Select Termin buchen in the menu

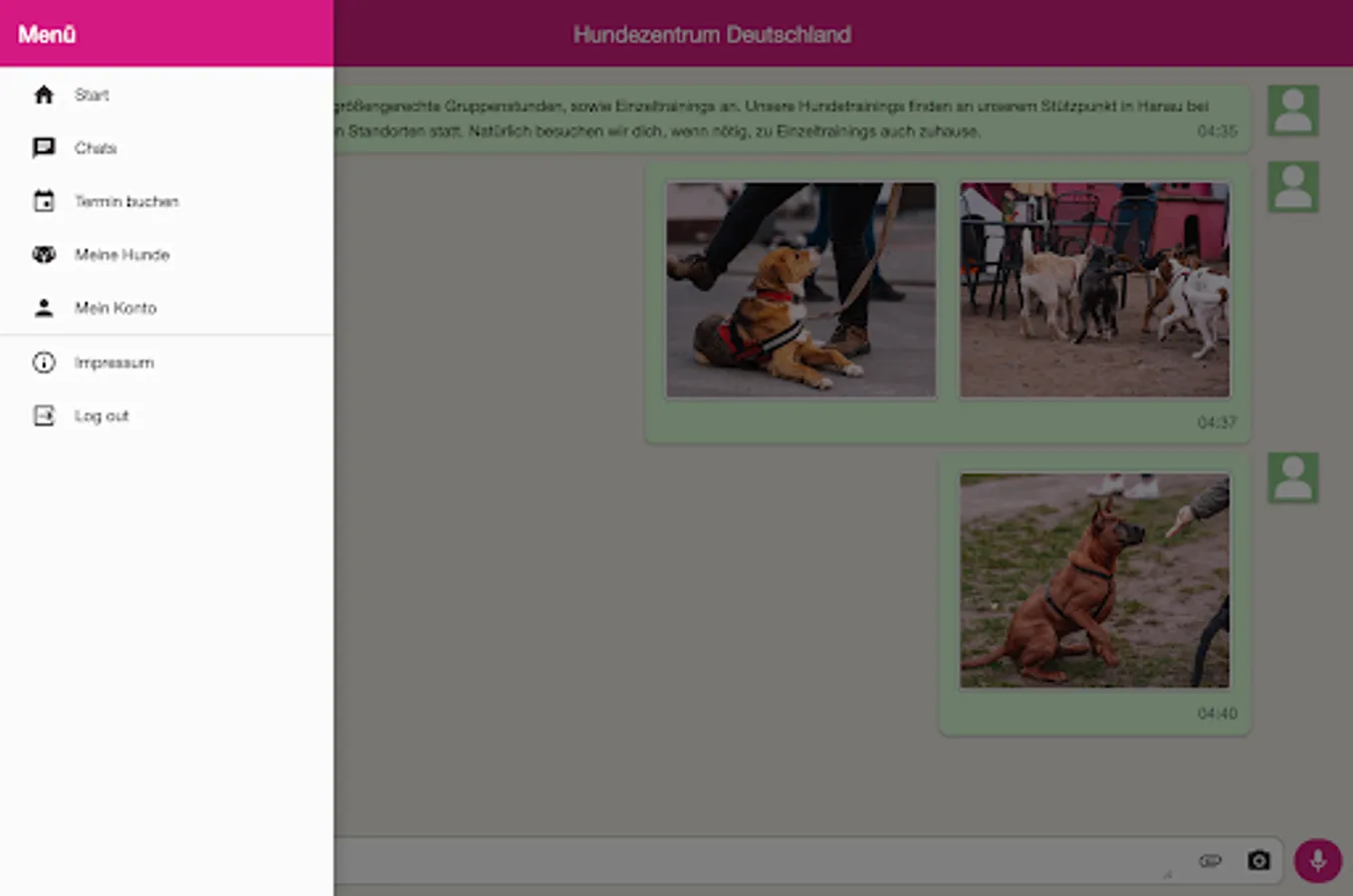166,201
